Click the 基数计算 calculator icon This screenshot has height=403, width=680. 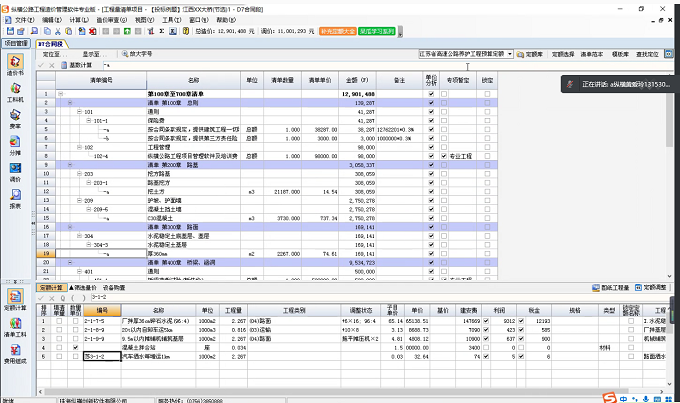click(64, 65)
